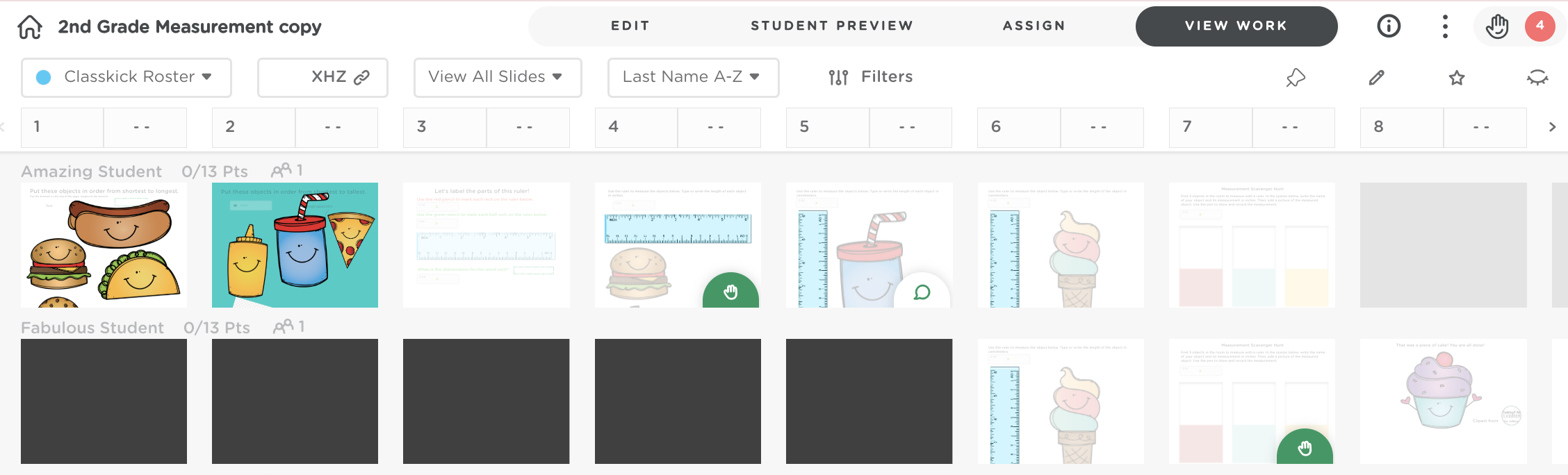Click the blue roster color dot
1568x475 pixels.
click(43, 77)
